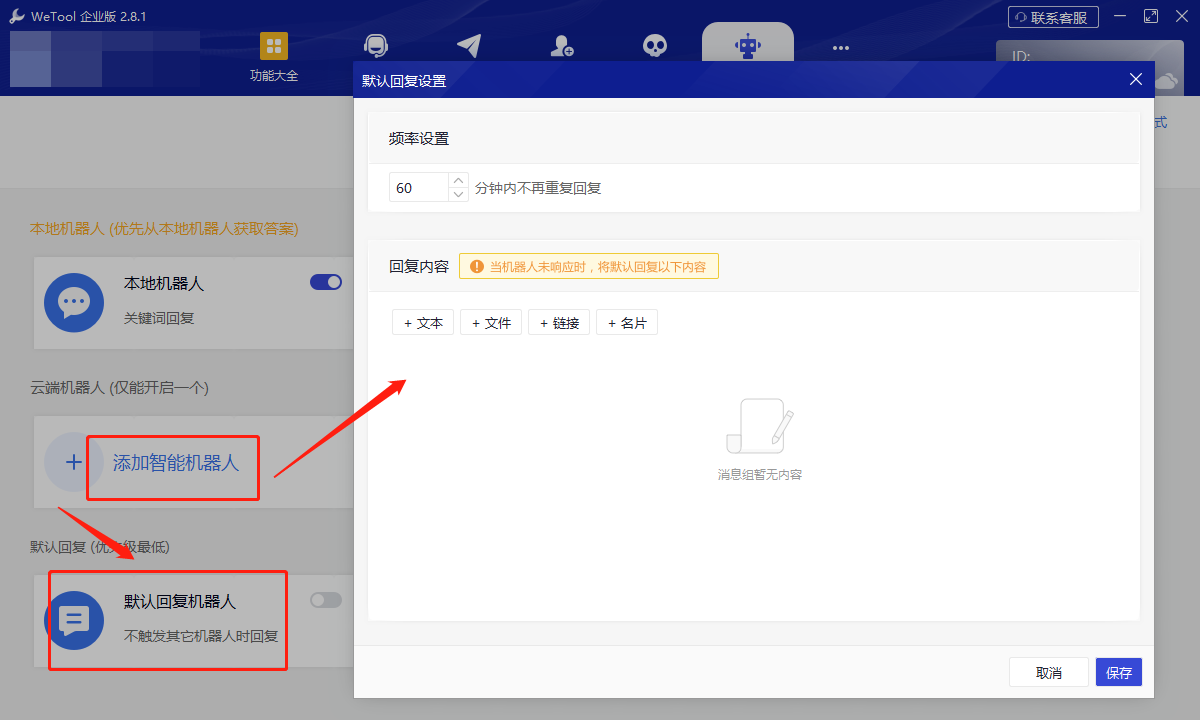Add a contact card with + 名片
This screenshot has height=720, width=1200.
point(627,322)
